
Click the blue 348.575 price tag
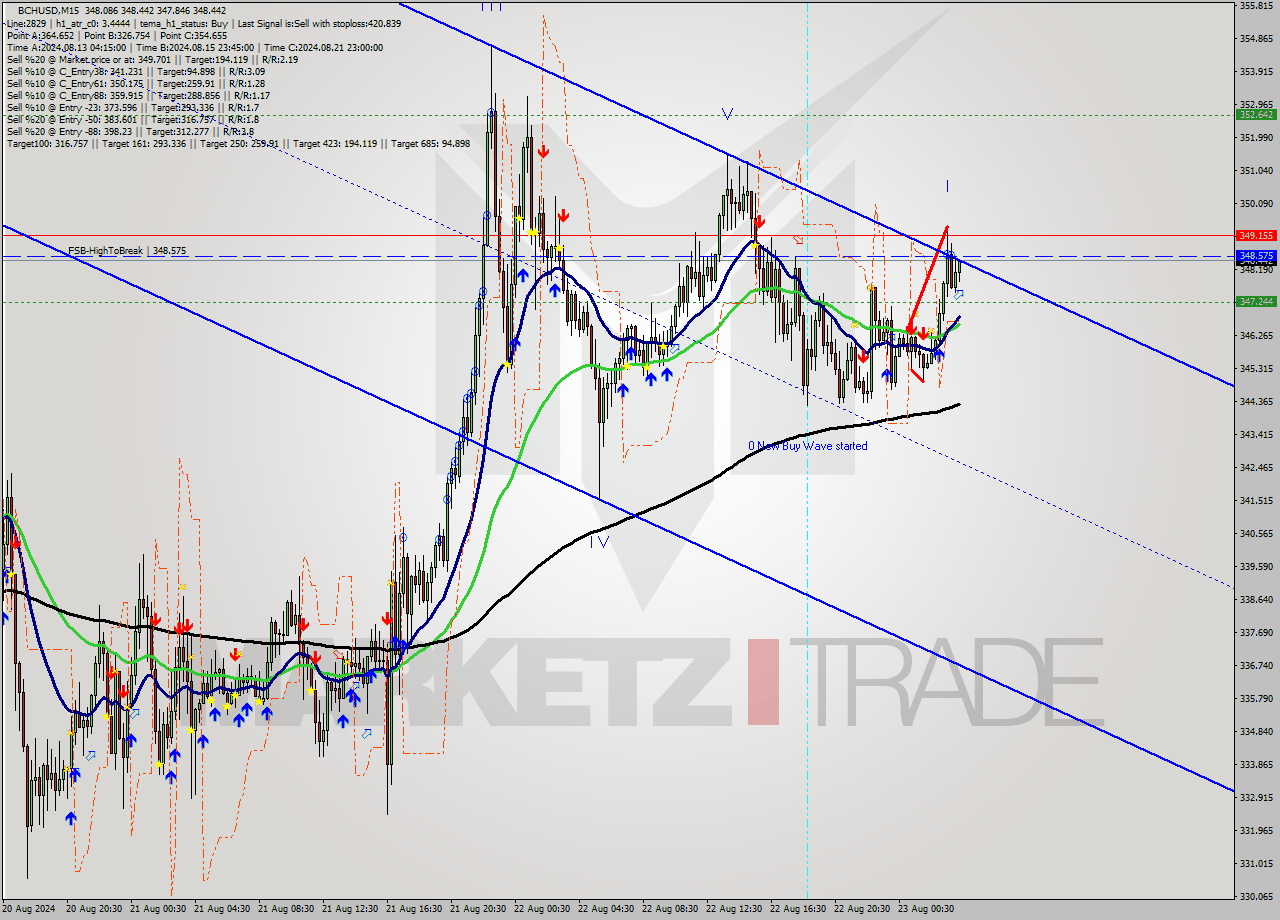click(1256, 256)
